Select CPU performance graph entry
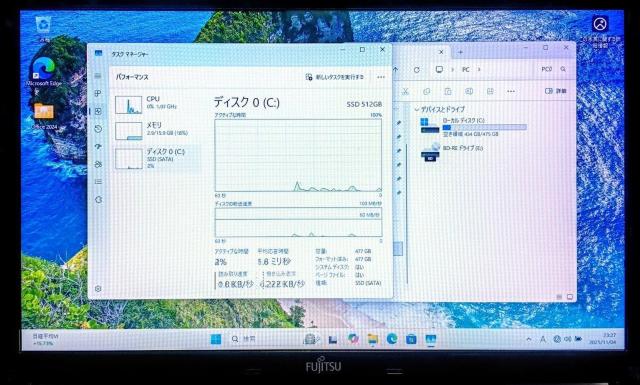 (157, 105)
